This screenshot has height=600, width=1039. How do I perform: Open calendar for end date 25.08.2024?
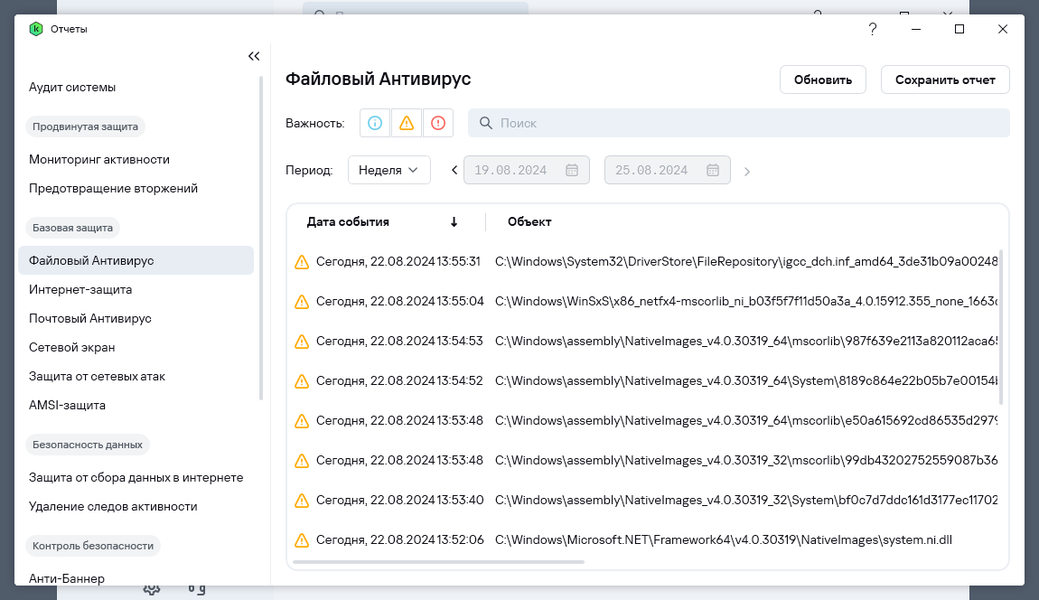[712, 170]
